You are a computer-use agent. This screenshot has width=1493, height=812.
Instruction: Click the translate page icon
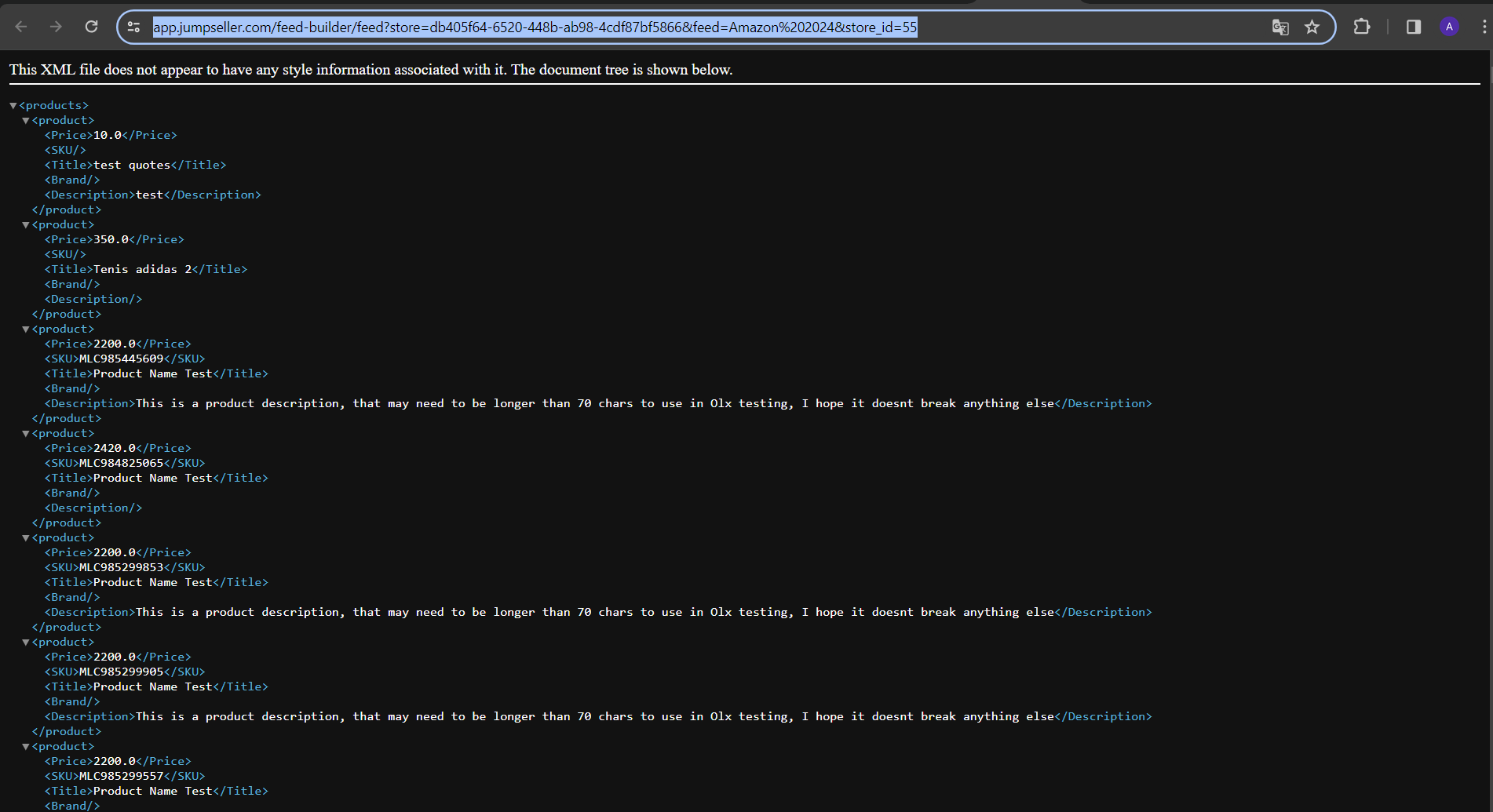(x=1280, y=27)
